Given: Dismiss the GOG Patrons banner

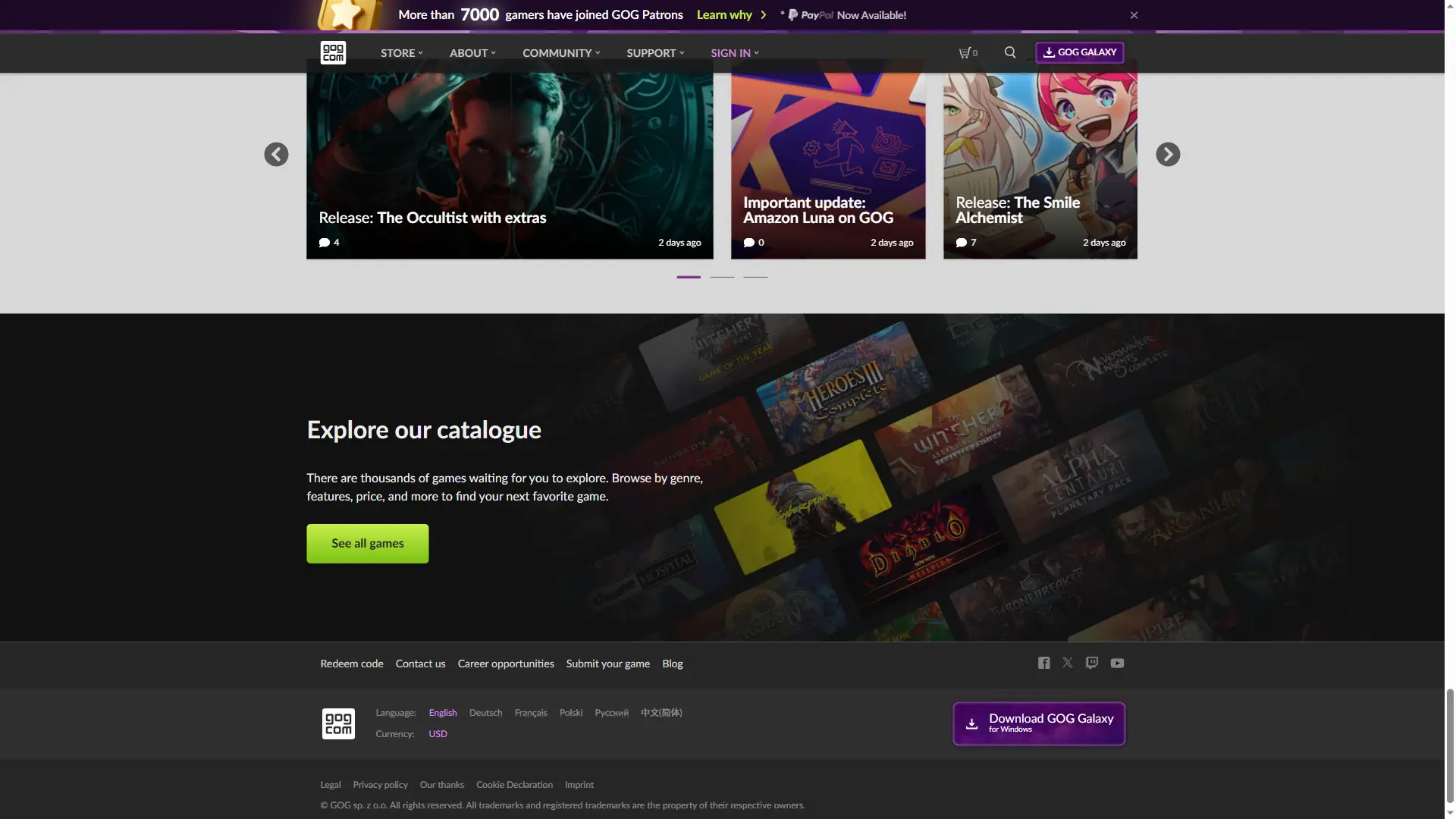Looking at the screenshot, I should coord(1134,15).
